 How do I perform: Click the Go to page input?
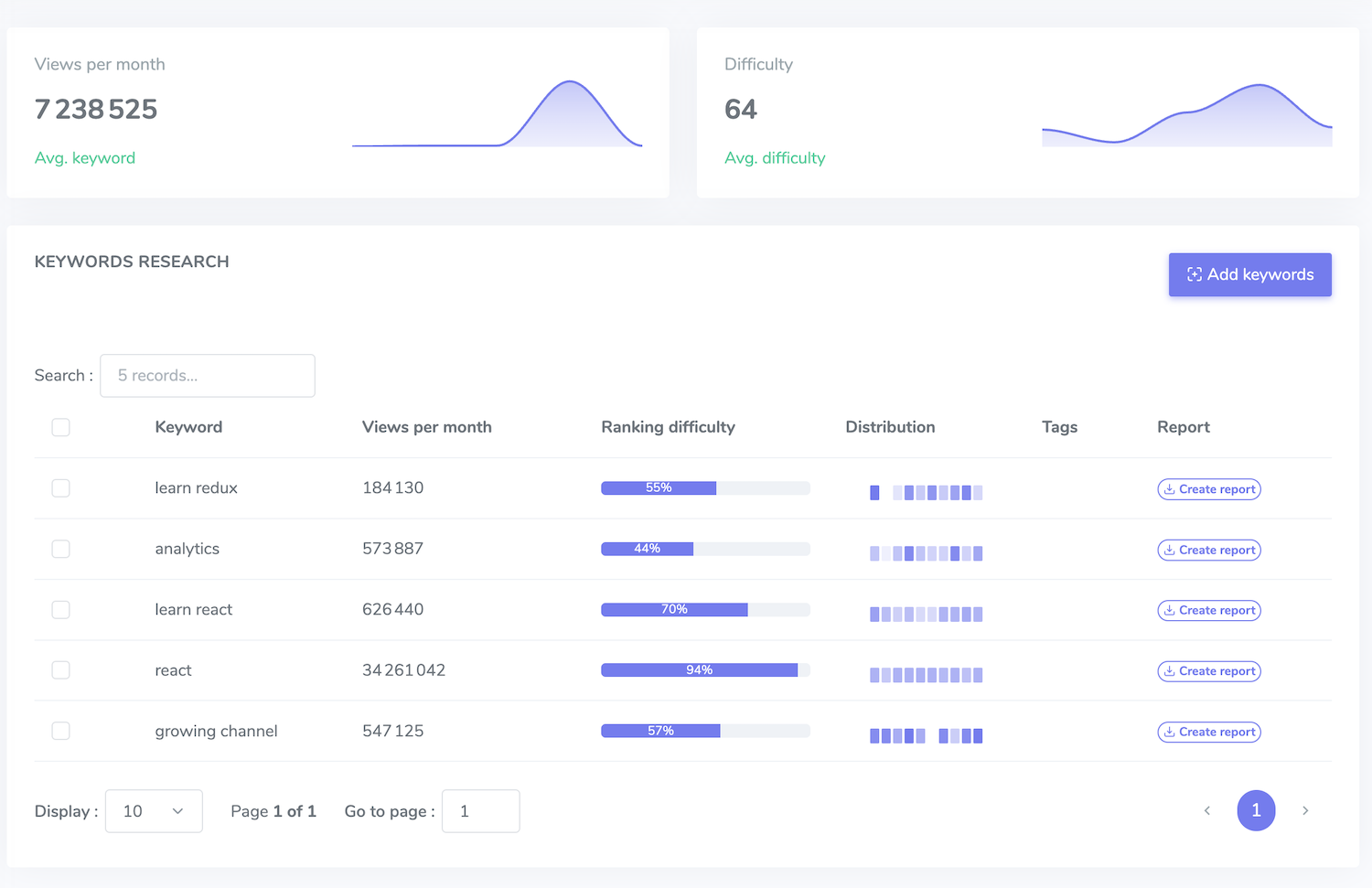(x=481, y=811)
